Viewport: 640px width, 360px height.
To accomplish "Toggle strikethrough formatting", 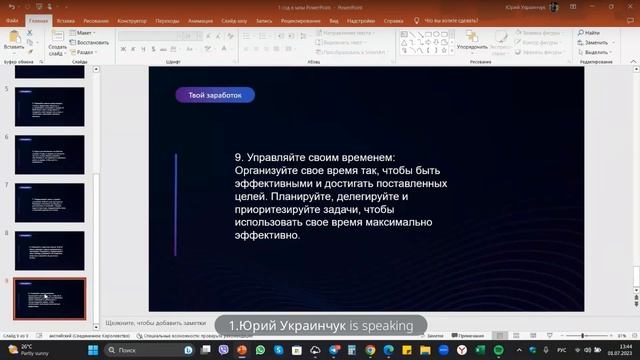I will click(x=163, y=49).
